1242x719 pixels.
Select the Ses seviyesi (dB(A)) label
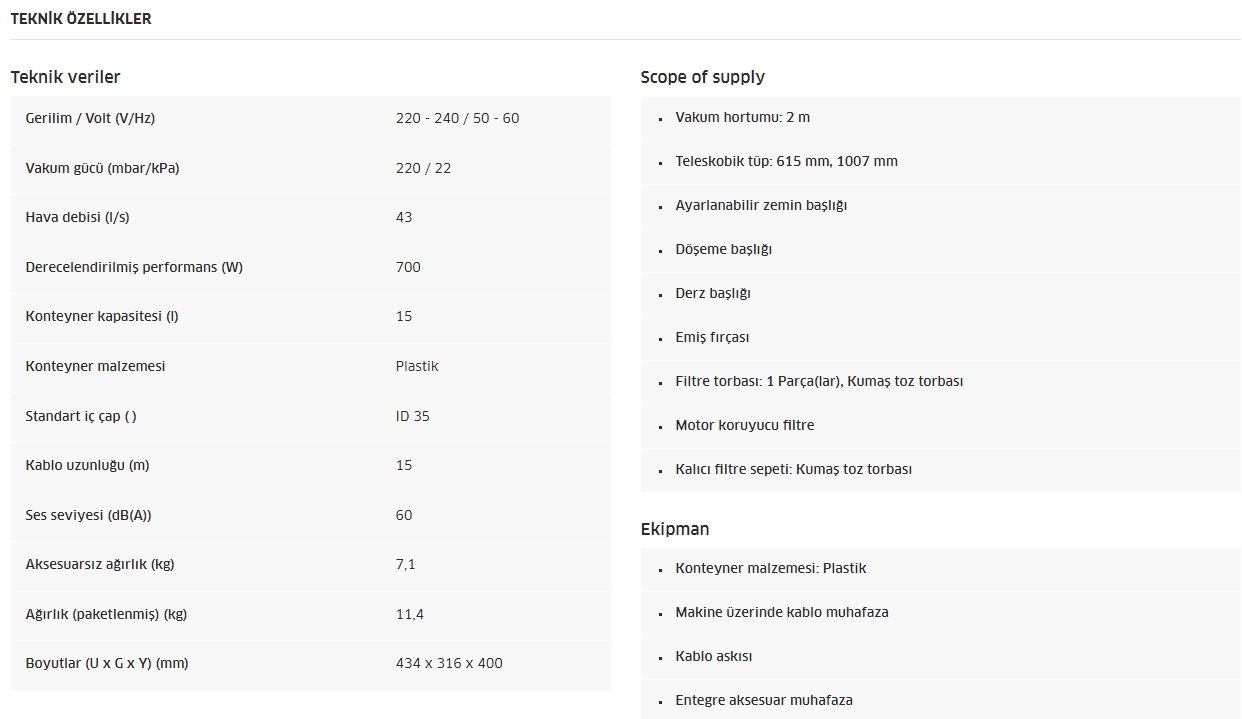pos(88,515)
